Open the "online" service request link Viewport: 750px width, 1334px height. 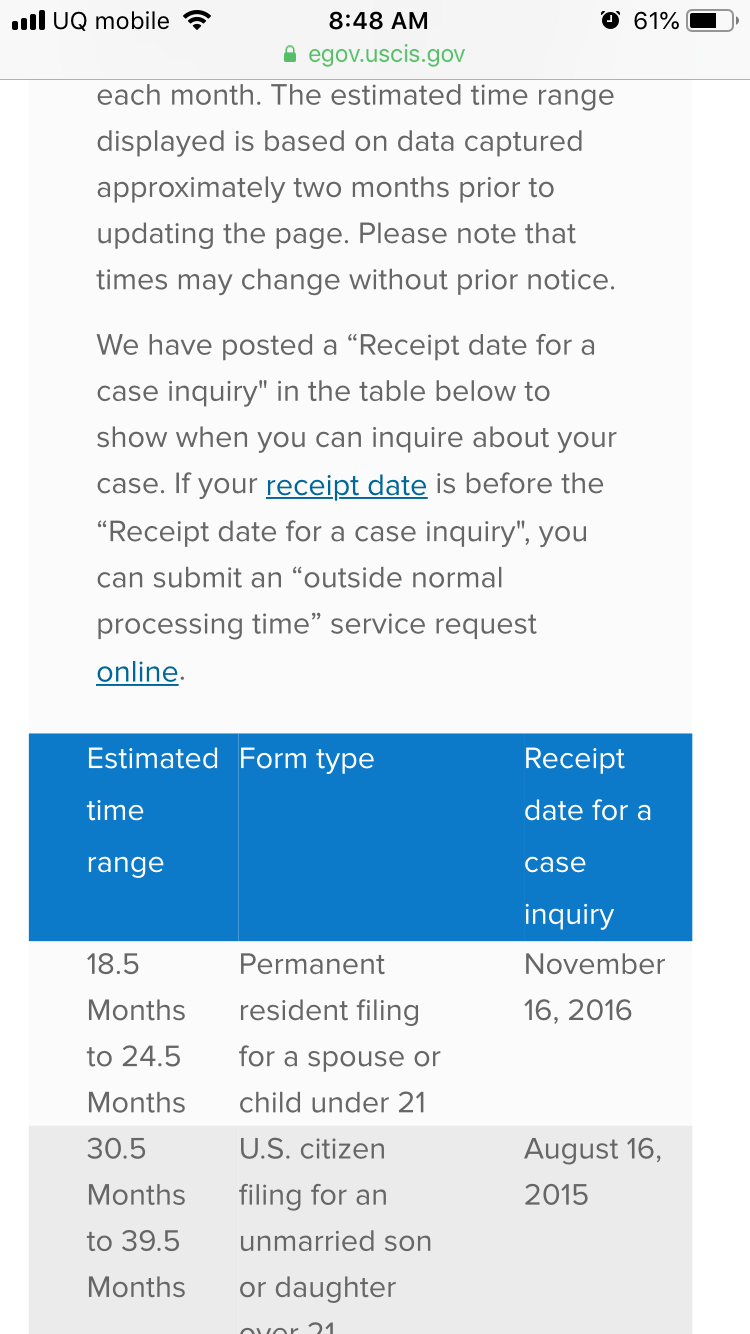[138, 672]
